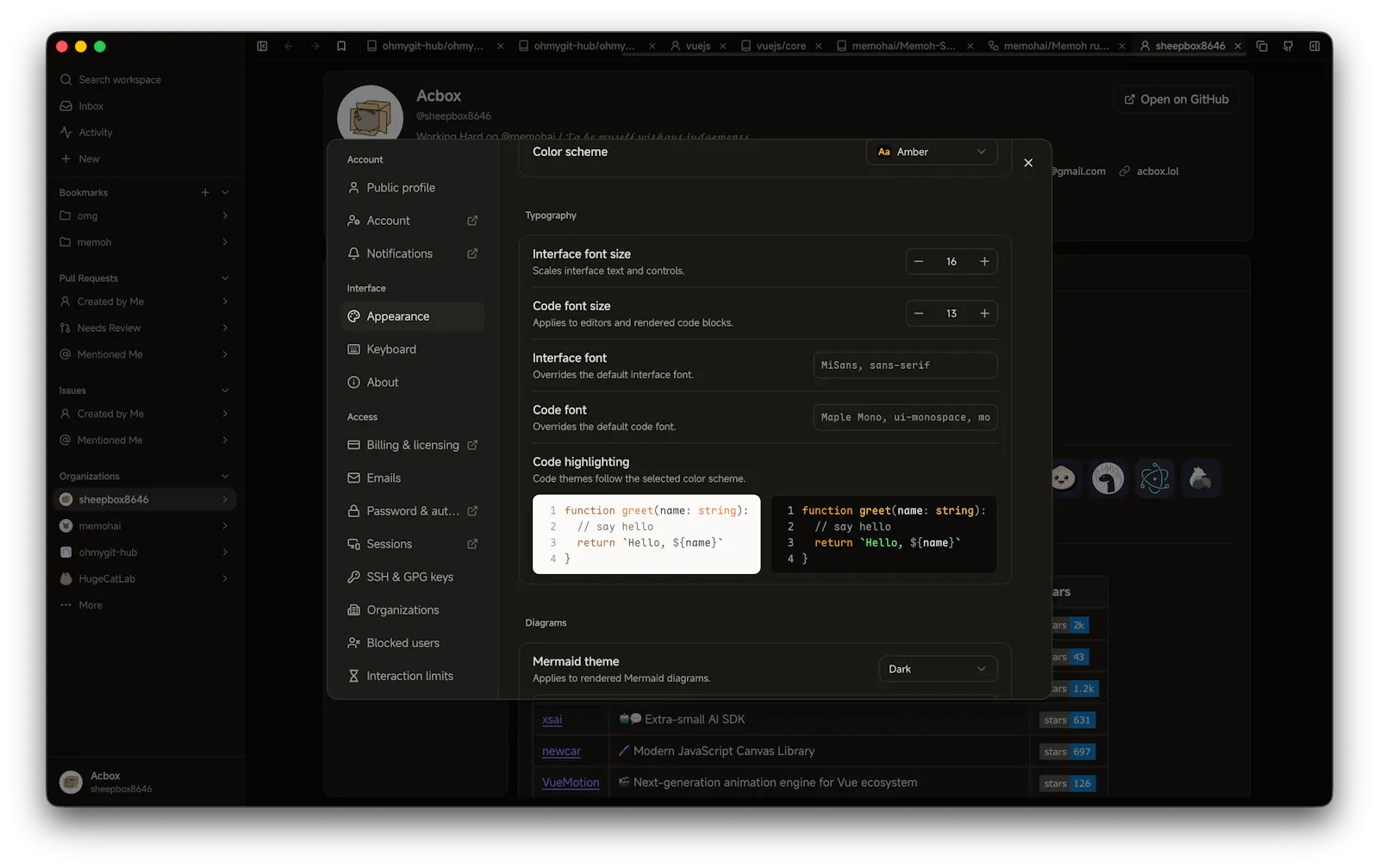Click Open on GitHub button

click(1176, 99)
